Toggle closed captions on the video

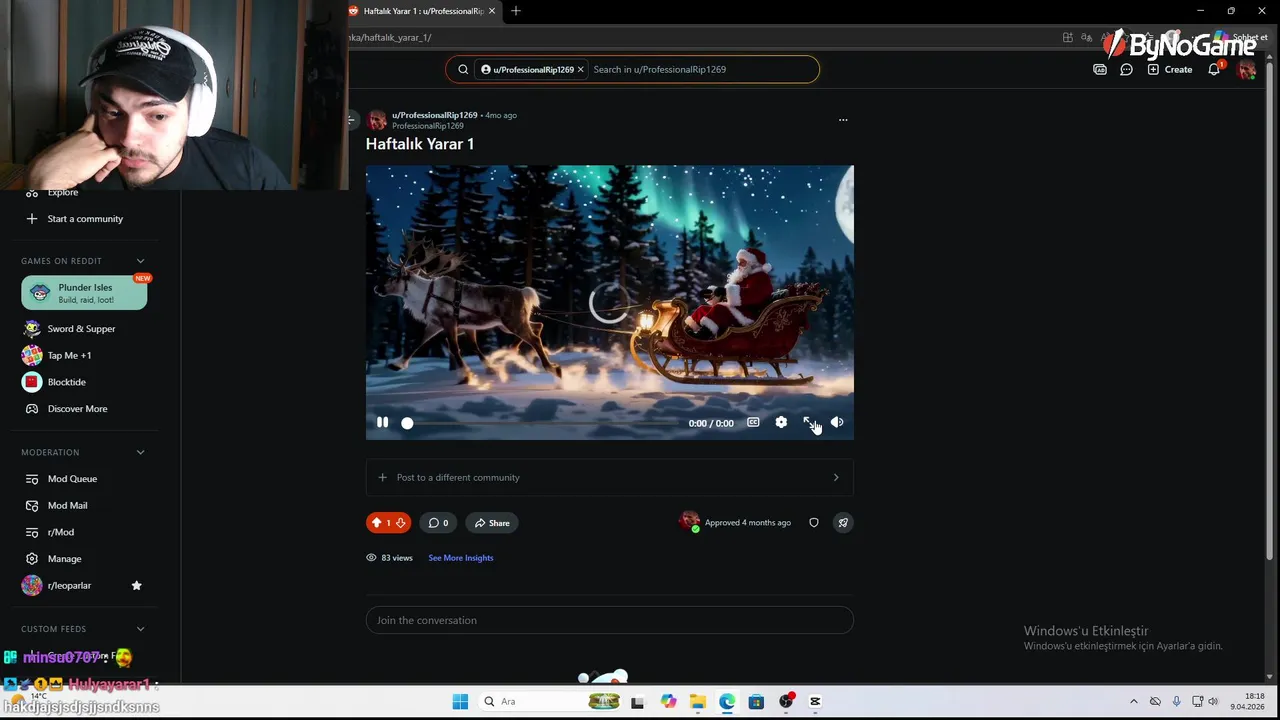753,423
